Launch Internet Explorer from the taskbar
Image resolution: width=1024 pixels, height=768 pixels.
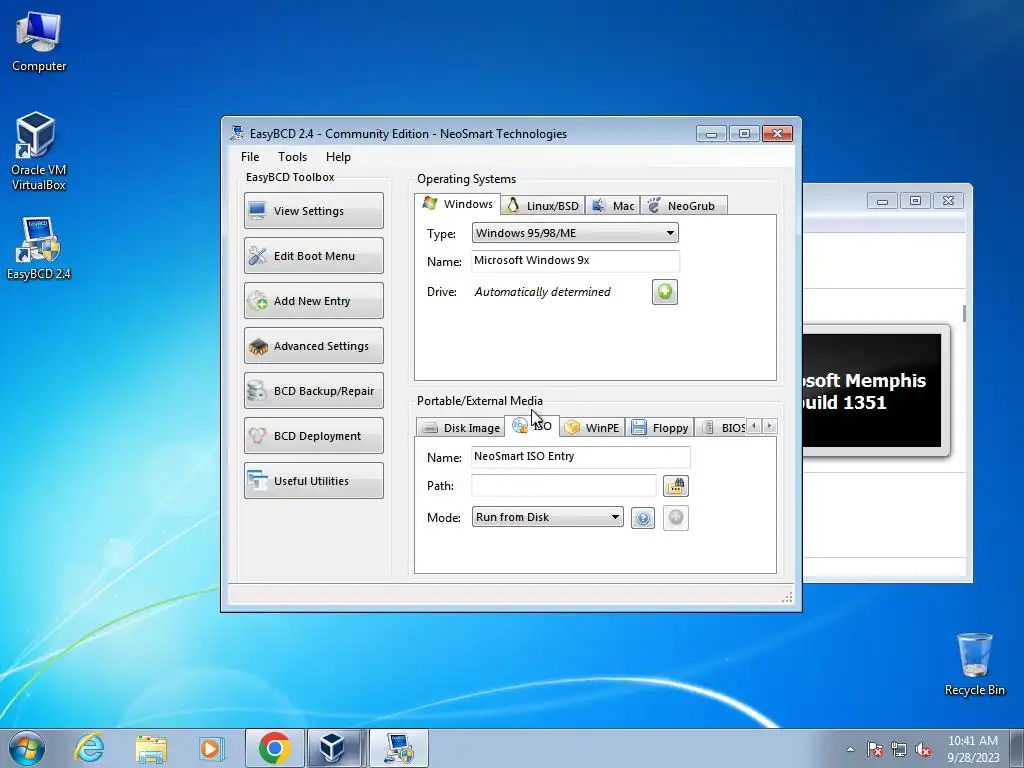(89, 748)
